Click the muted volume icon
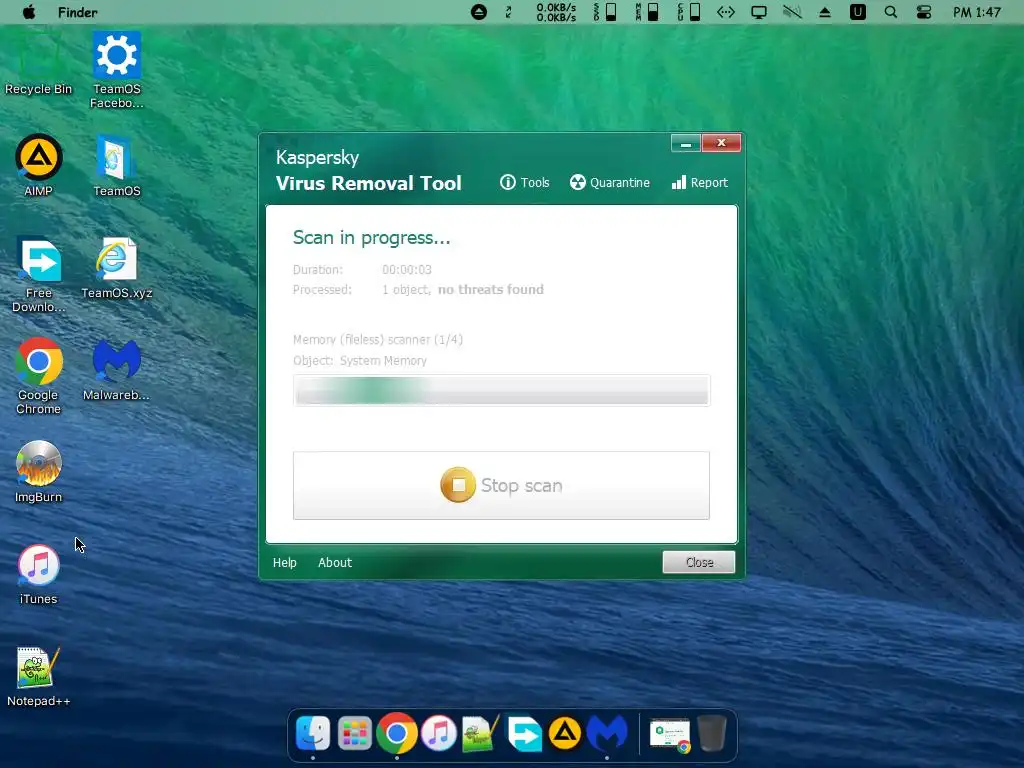This screenshot has width=1024, height=768. point(792,12)
